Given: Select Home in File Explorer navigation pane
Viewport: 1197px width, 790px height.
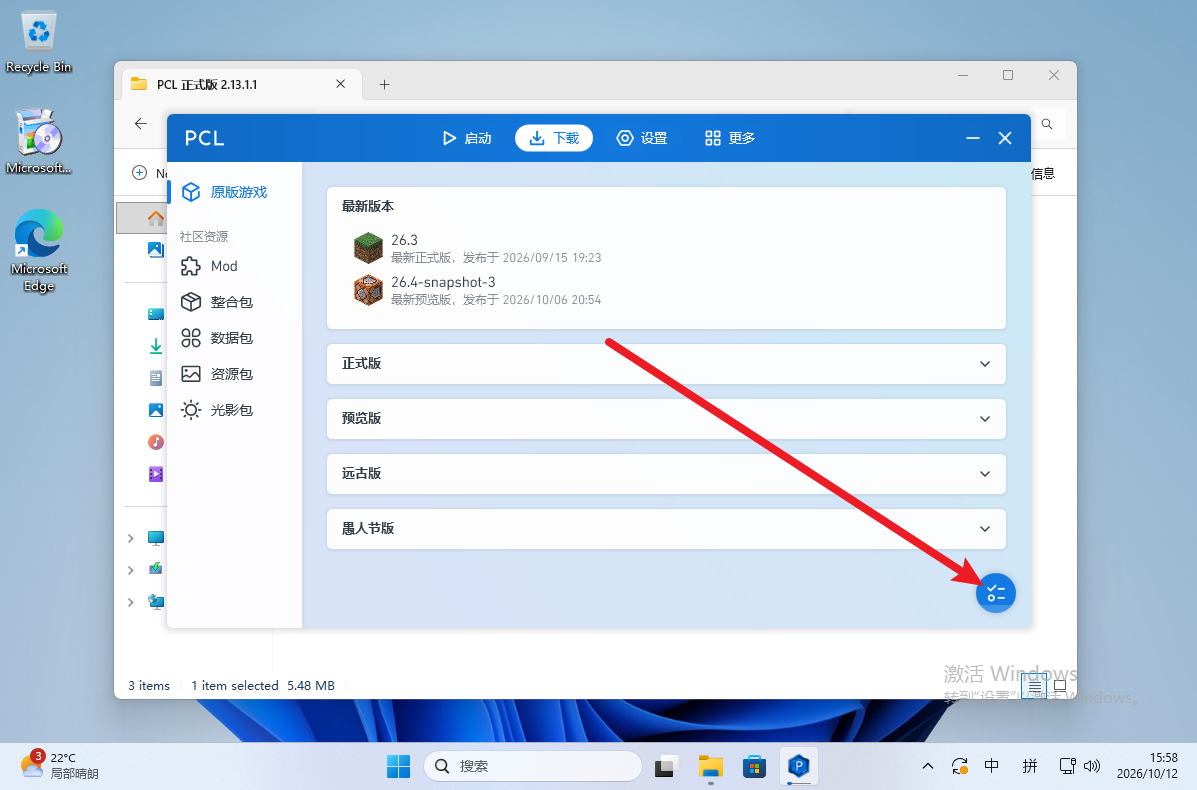Looking at the screenshot, I should 156,218.
